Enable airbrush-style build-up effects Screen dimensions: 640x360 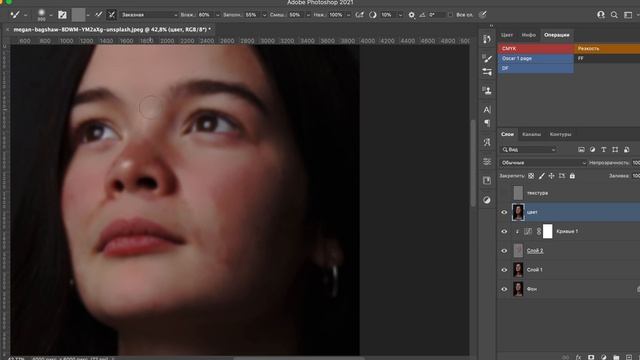pyautogui.click(x=359, y=15)
